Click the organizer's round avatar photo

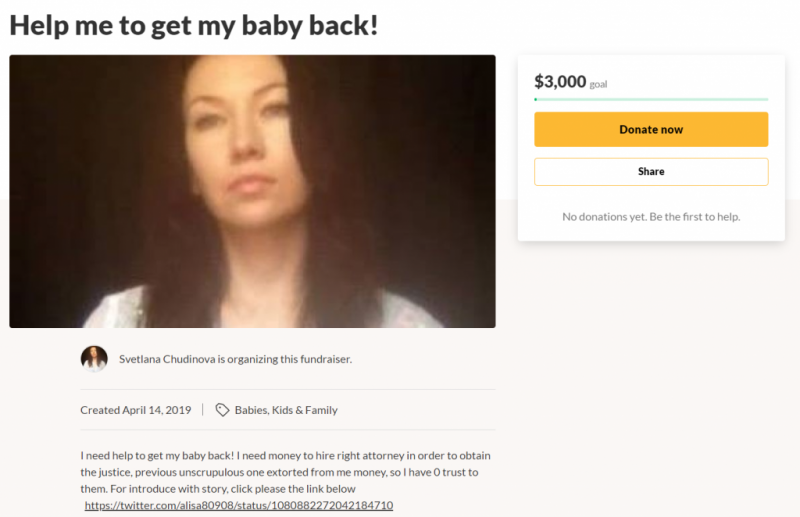point(94,359)
